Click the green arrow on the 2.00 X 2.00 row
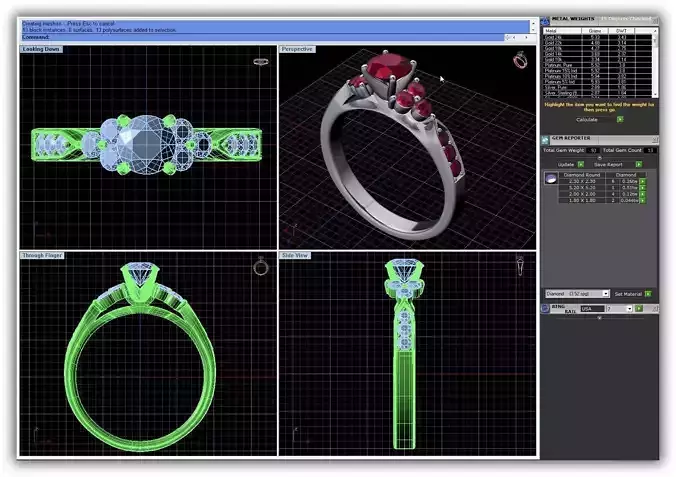 coord(642,195)
